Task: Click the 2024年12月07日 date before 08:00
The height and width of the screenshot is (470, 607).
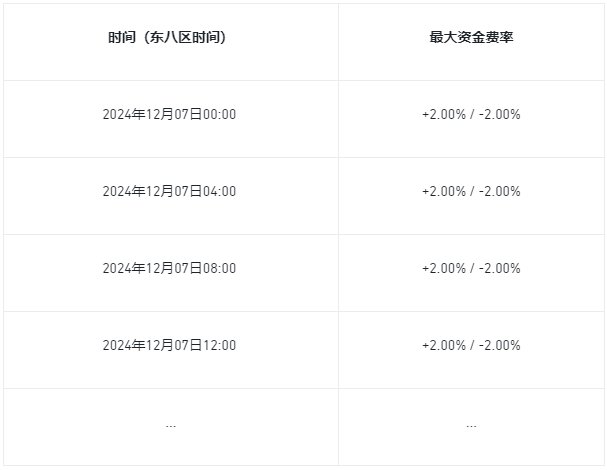Action: pyautogui.click(x=152, y=268)
